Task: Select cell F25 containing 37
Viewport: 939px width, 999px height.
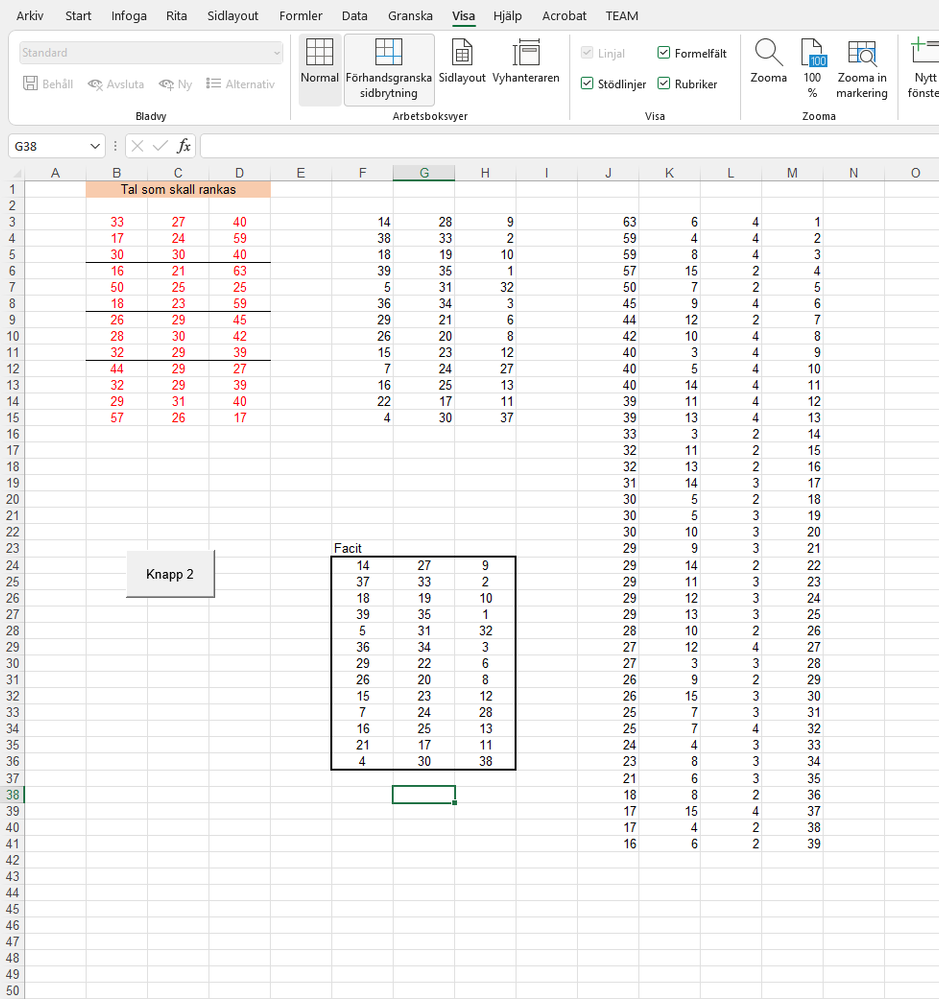Action: [362, 582]
